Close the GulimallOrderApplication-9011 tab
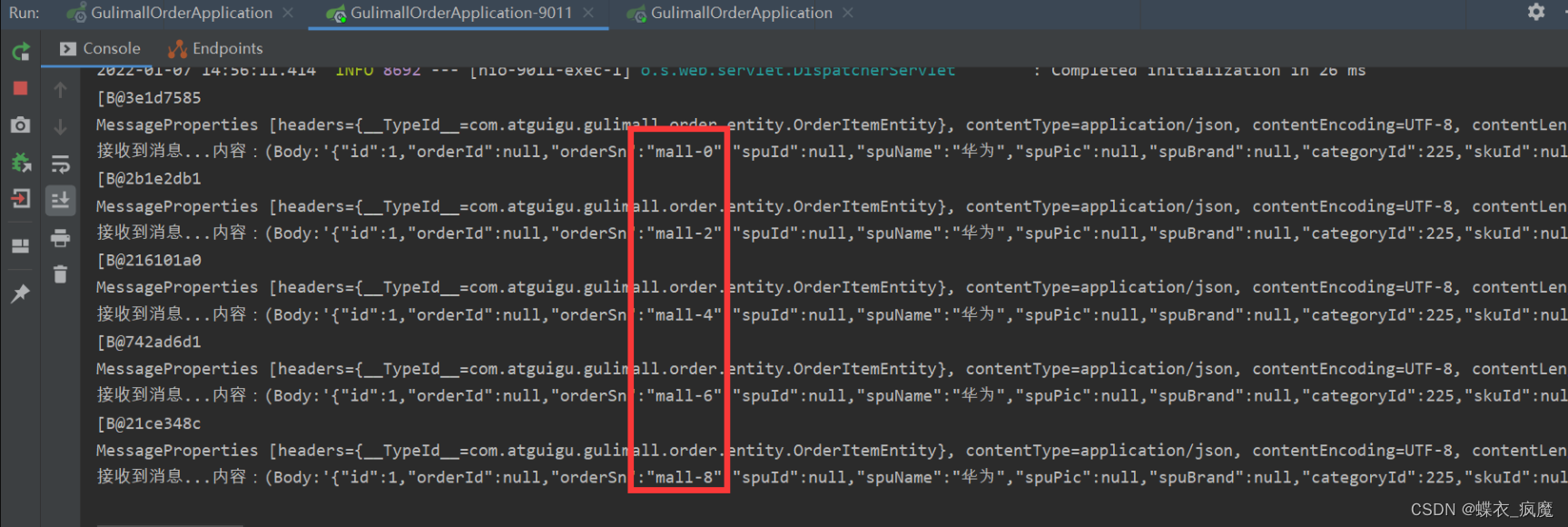1568x527 pixels. pos(588,13)
